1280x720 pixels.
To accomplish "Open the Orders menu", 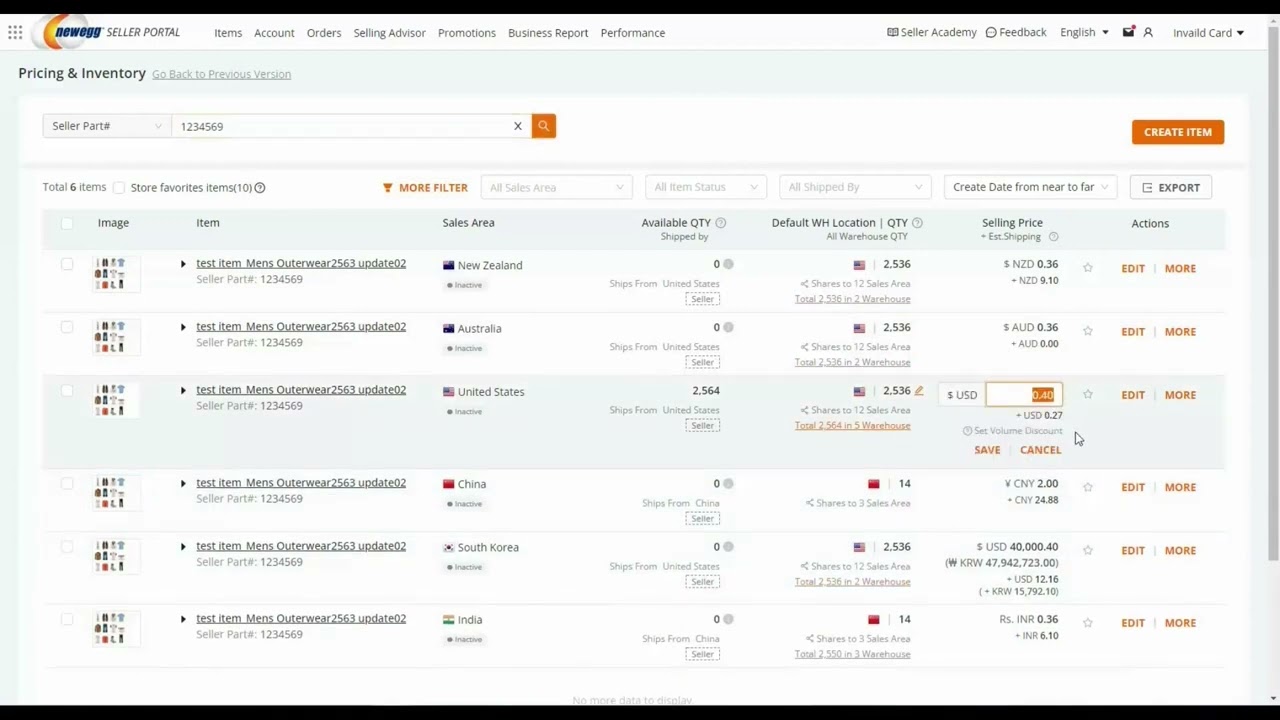I will pyautogui.click(x=324, y=32).
